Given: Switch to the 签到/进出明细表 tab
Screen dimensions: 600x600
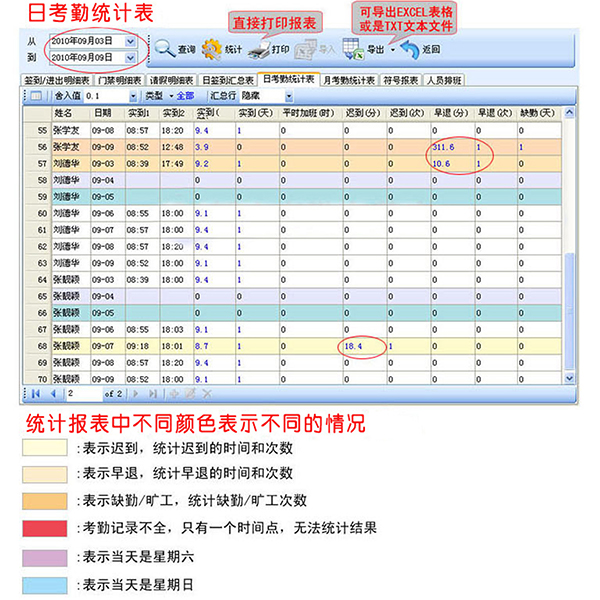Looking at the screenshot, I should coord(57,80).
